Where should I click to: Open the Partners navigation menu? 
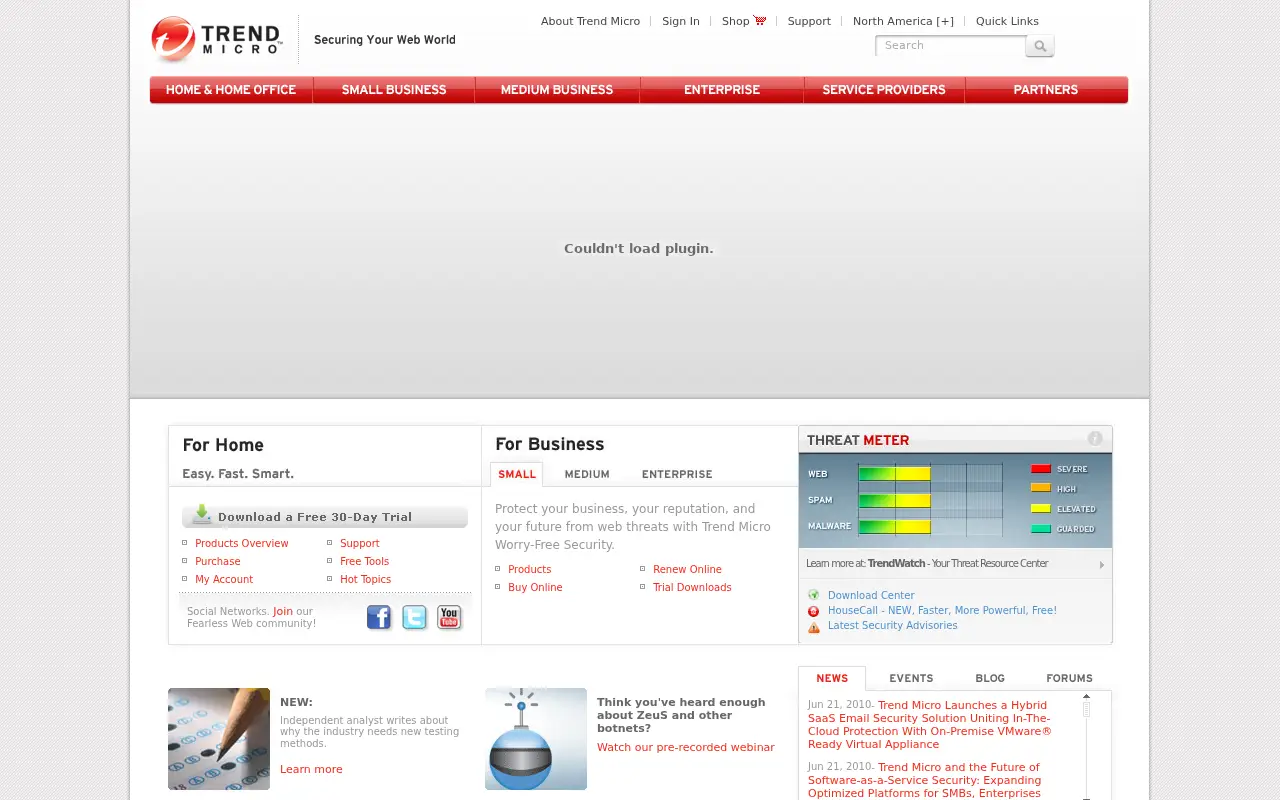(1046, 90)
